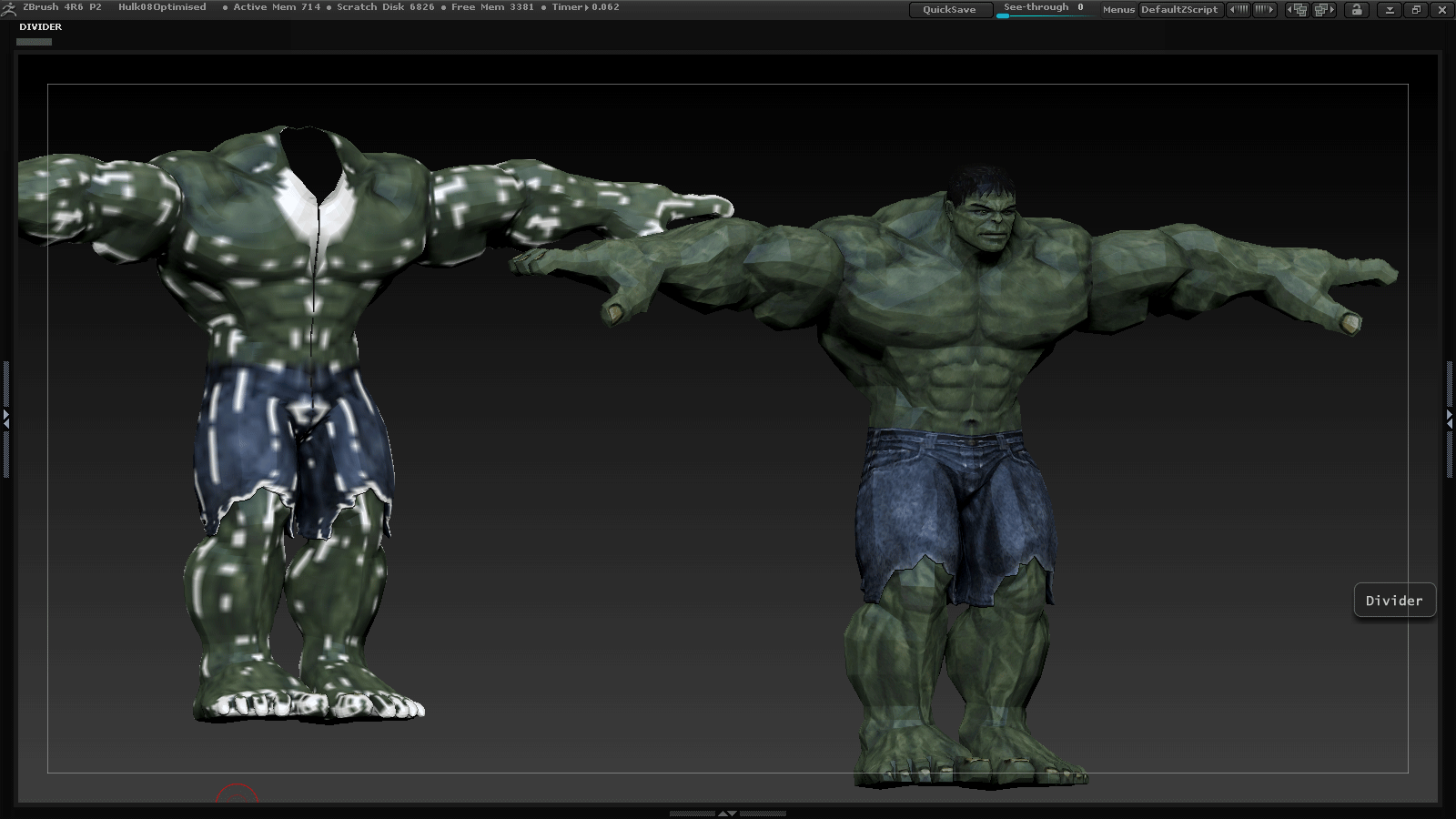Click the Active Mem 714 readout
This screenshot has width=1456, height=819.
tap(277, 7)
